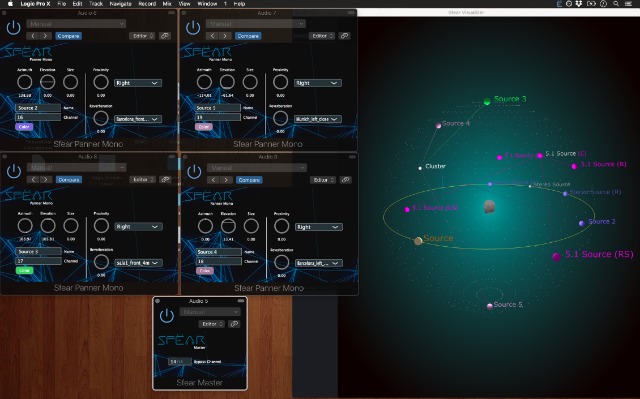Image resolution: width=640 pixels, height=399 pixels.
Task: Click next preset arrow in Audio 8 plugin
Action: pyautogui.click(x=46, y=180)
